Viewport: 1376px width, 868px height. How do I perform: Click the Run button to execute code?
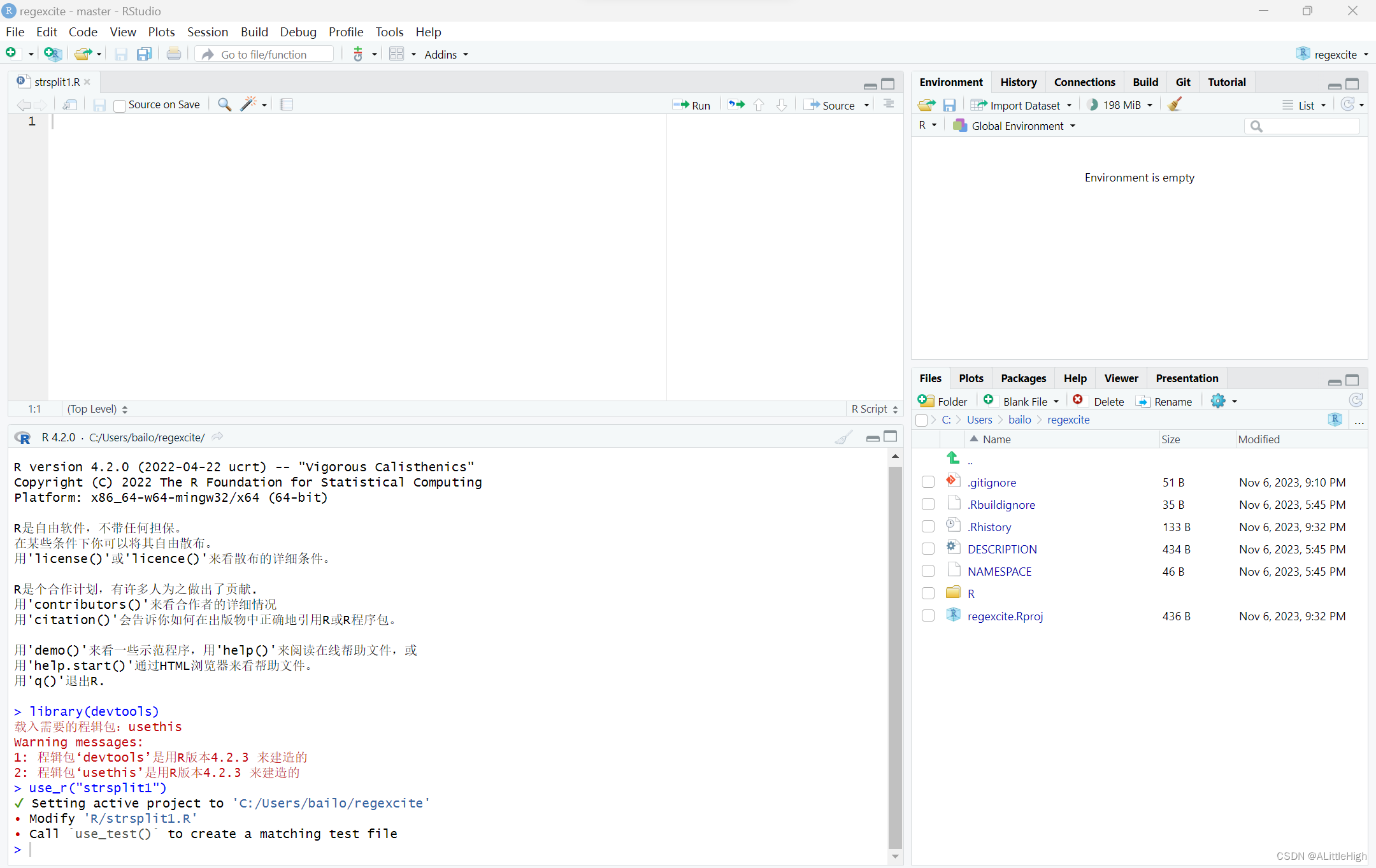point(694,104)
